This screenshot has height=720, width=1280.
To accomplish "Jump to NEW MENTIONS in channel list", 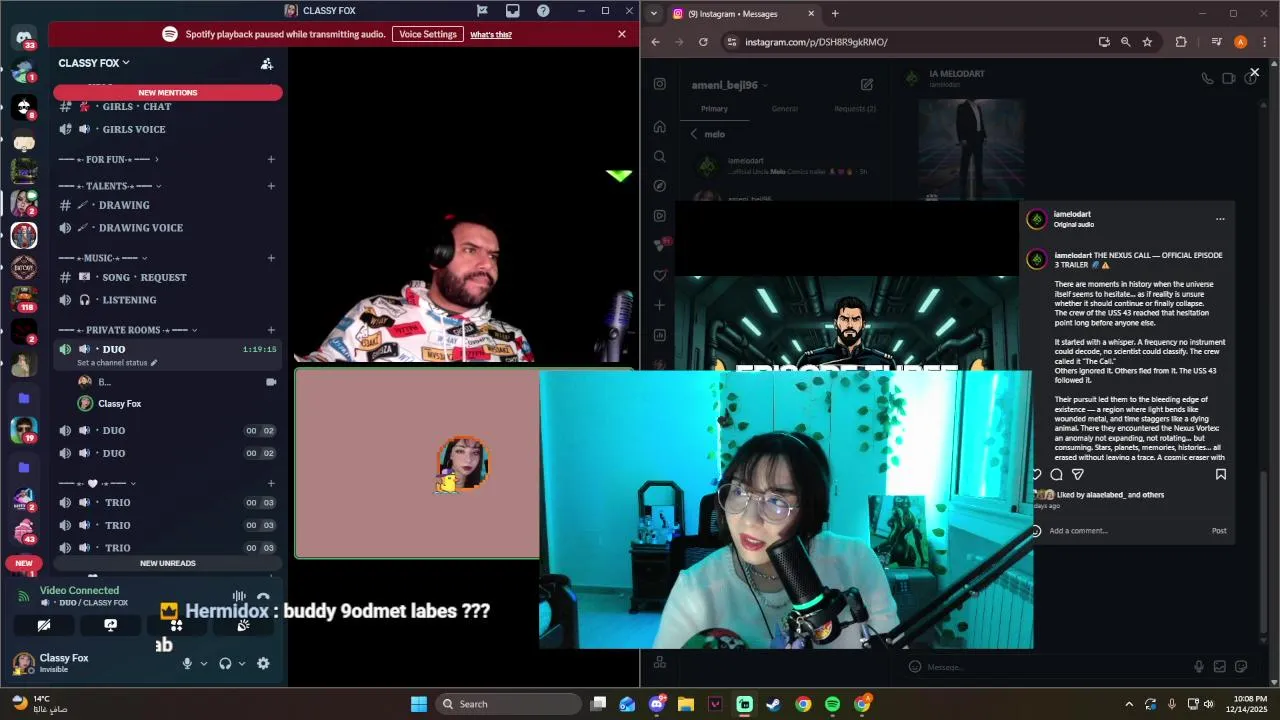I will coord(168,92).
